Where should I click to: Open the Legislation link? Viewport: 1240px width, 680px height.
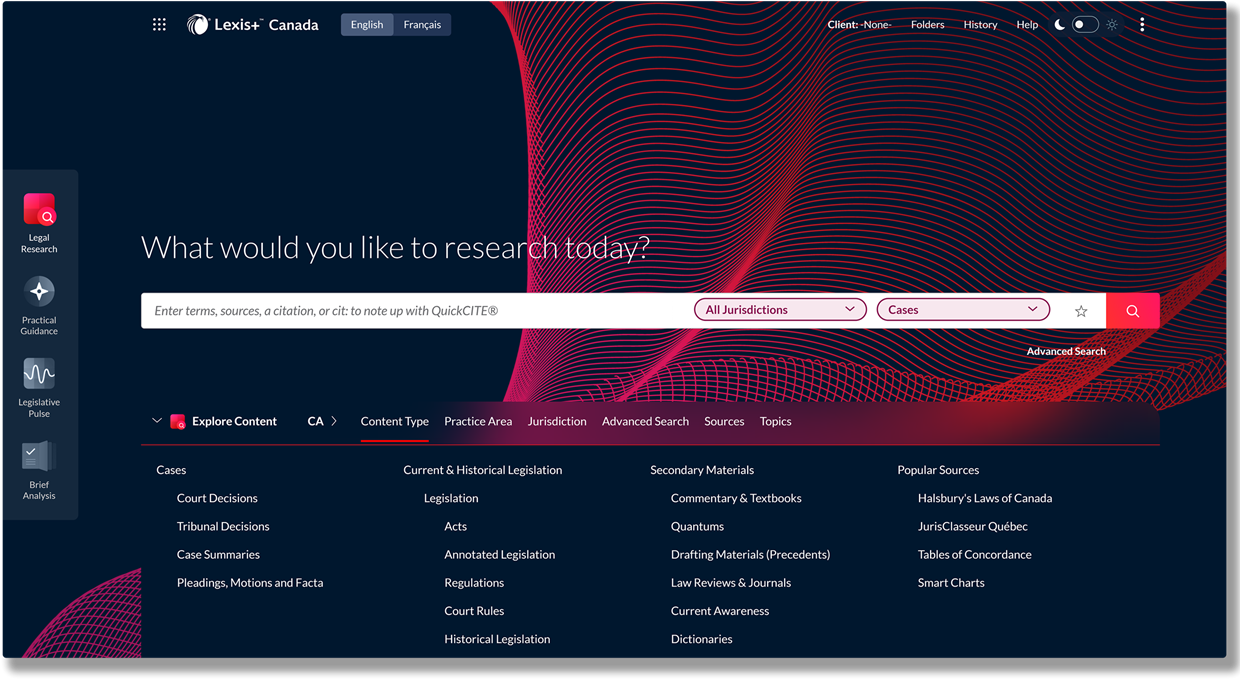[451, 498]
